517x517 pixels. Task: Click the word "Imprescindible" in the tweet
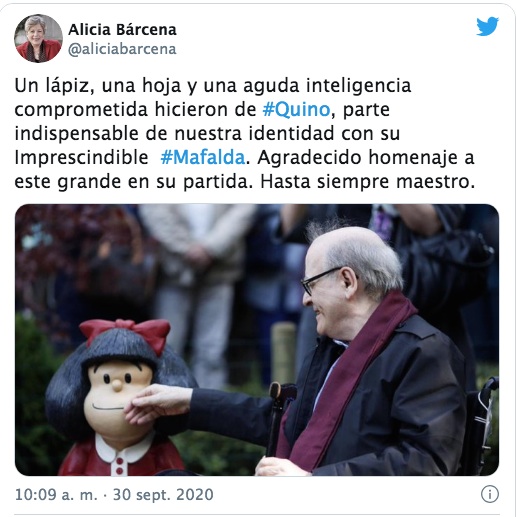pos(81,158)
